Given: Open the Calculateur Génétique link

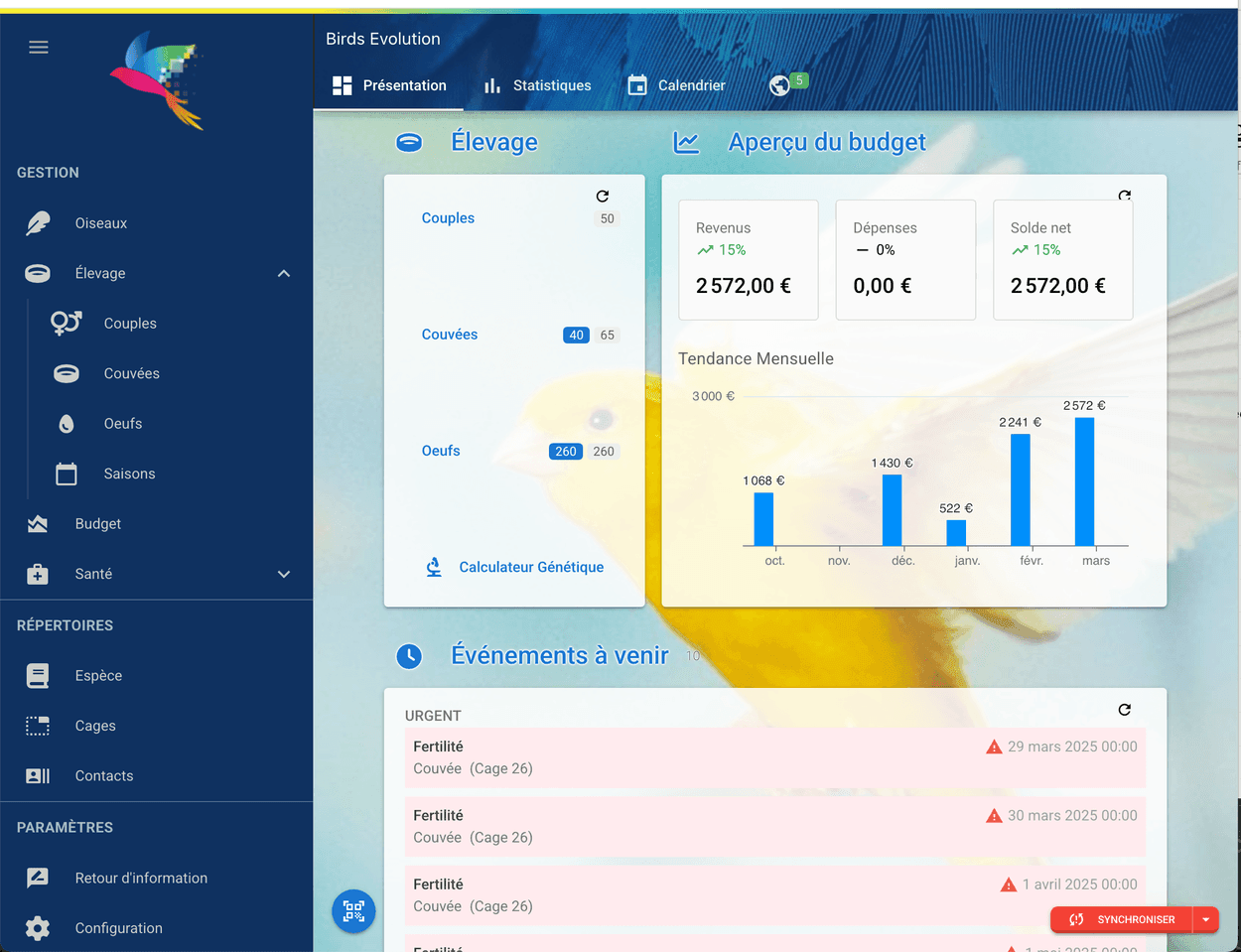Looking at the screenshot, I should coord(531,567).
